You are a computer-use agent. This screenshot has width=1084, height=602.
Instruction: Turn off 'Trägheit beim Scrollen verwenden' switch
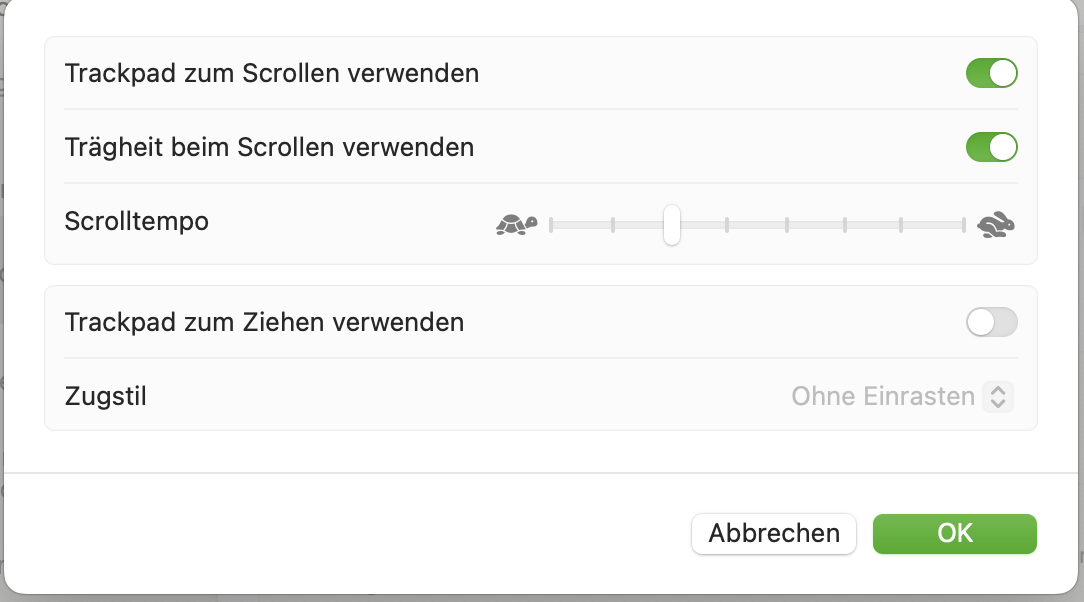pyautogui.click(x=991, y=147)
